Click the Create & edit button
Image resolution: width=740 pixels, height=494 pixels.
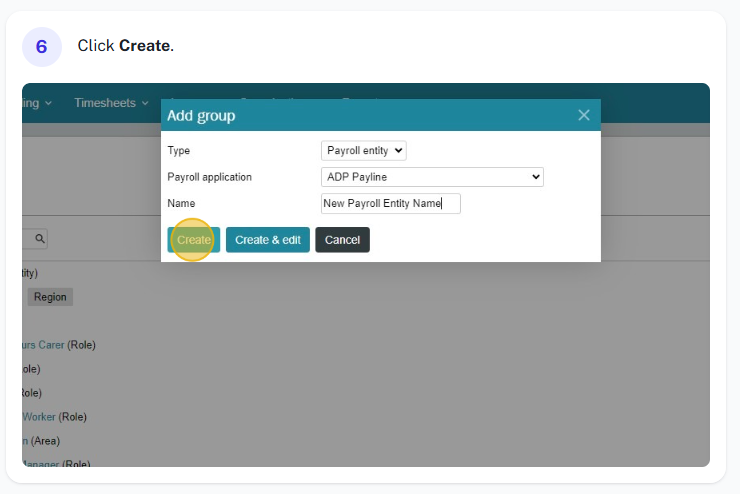tap(268, 240)
